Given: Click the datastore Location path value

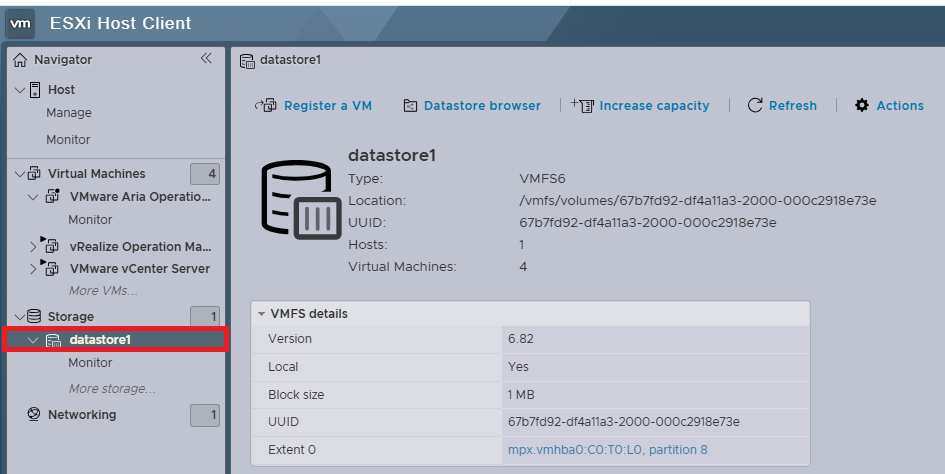Looking at the screenshot, I should (698, 200).
